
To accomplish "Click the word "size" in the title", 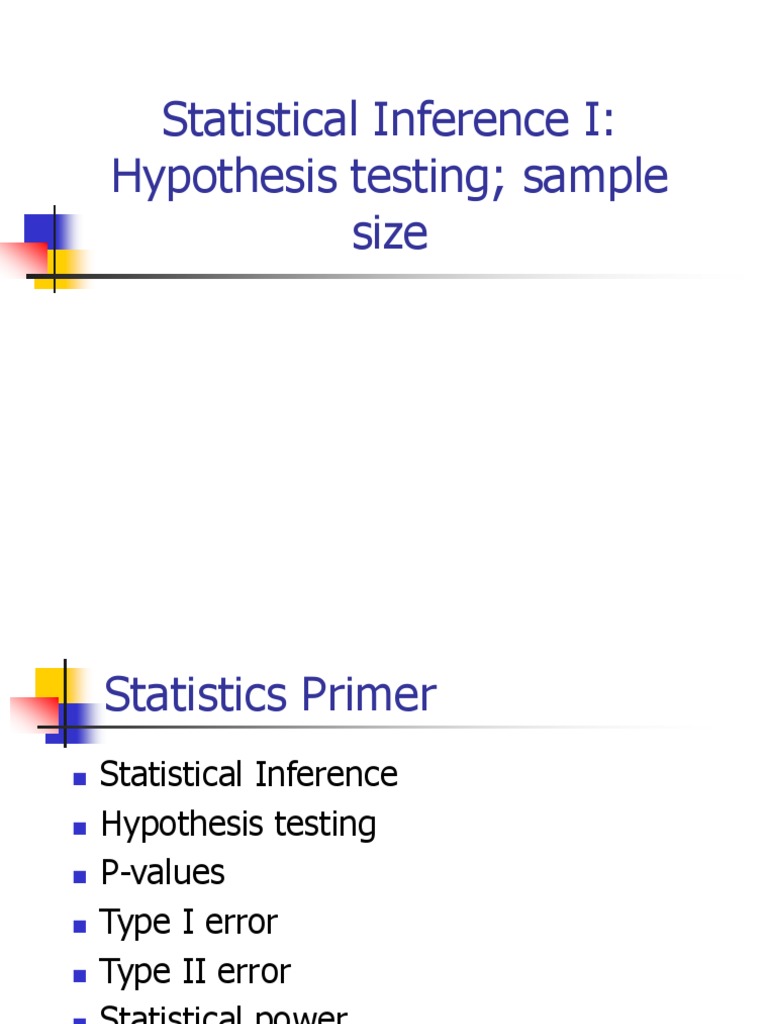I will tap(390, 234).
